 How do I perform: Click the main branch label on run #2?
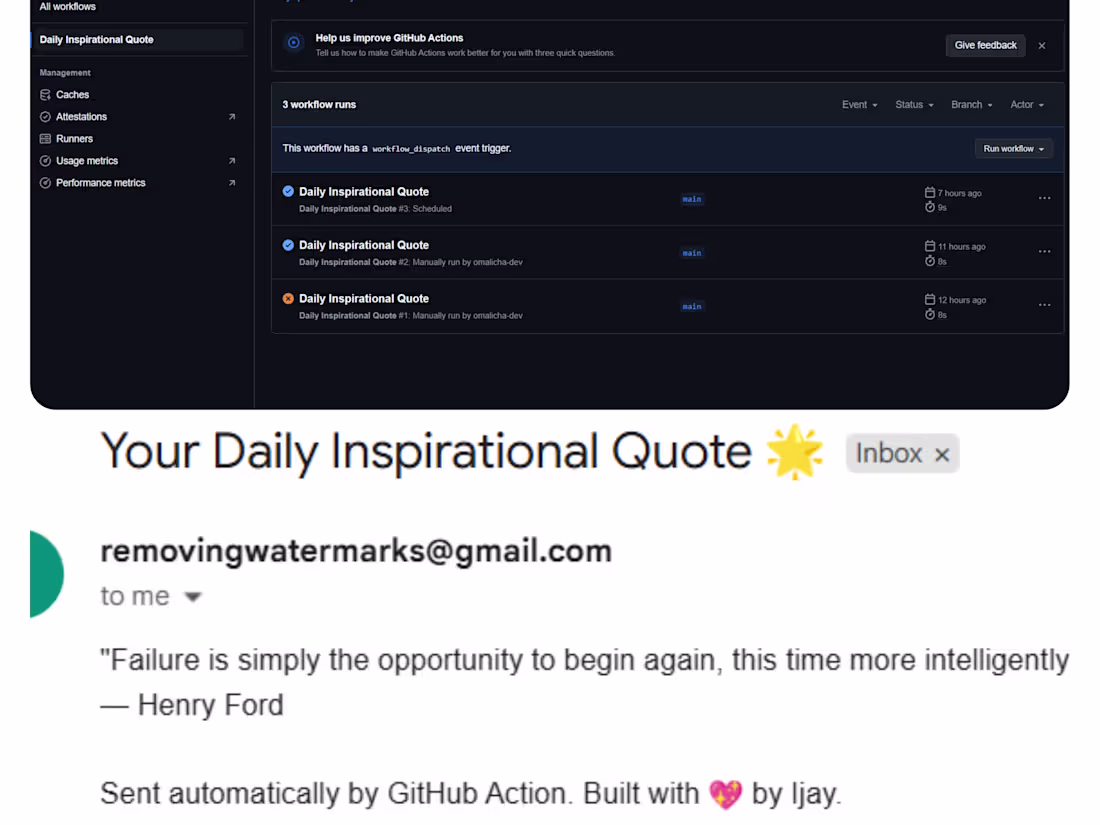[x=691, y=252]
